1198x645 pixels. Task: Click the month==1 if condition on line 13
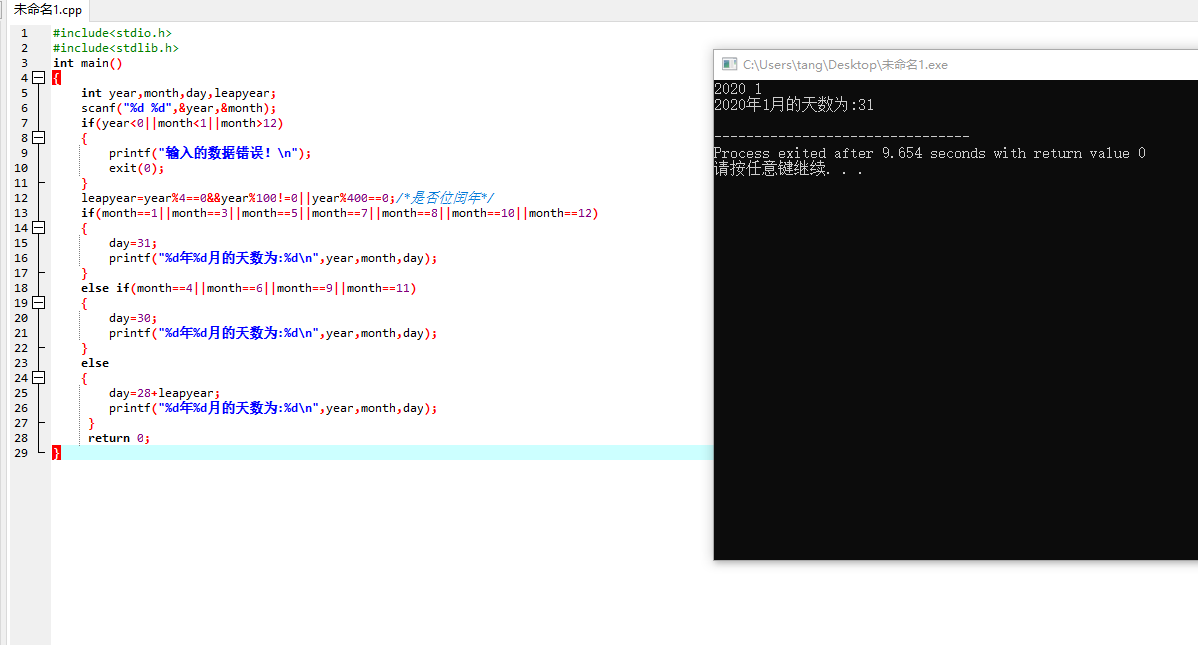click(x=340, y=213)
